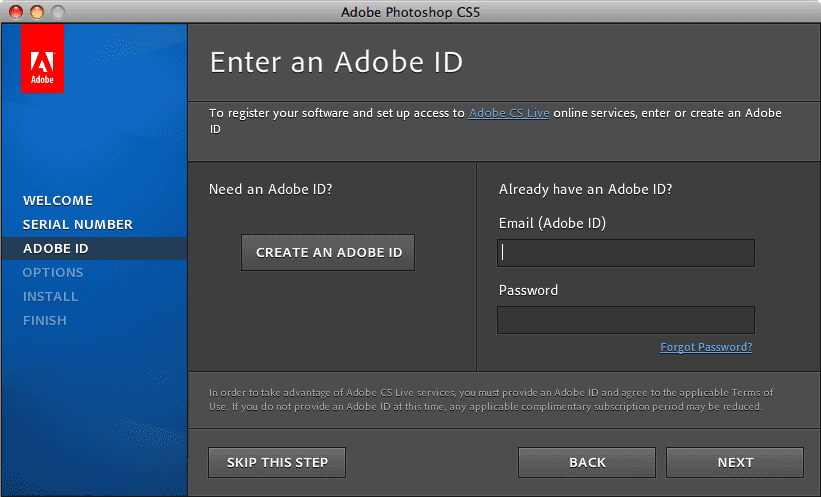Screen dimensions: 821x497
Task: Click 'Already have an Adobe ID?' text
Action: [585, 189]
